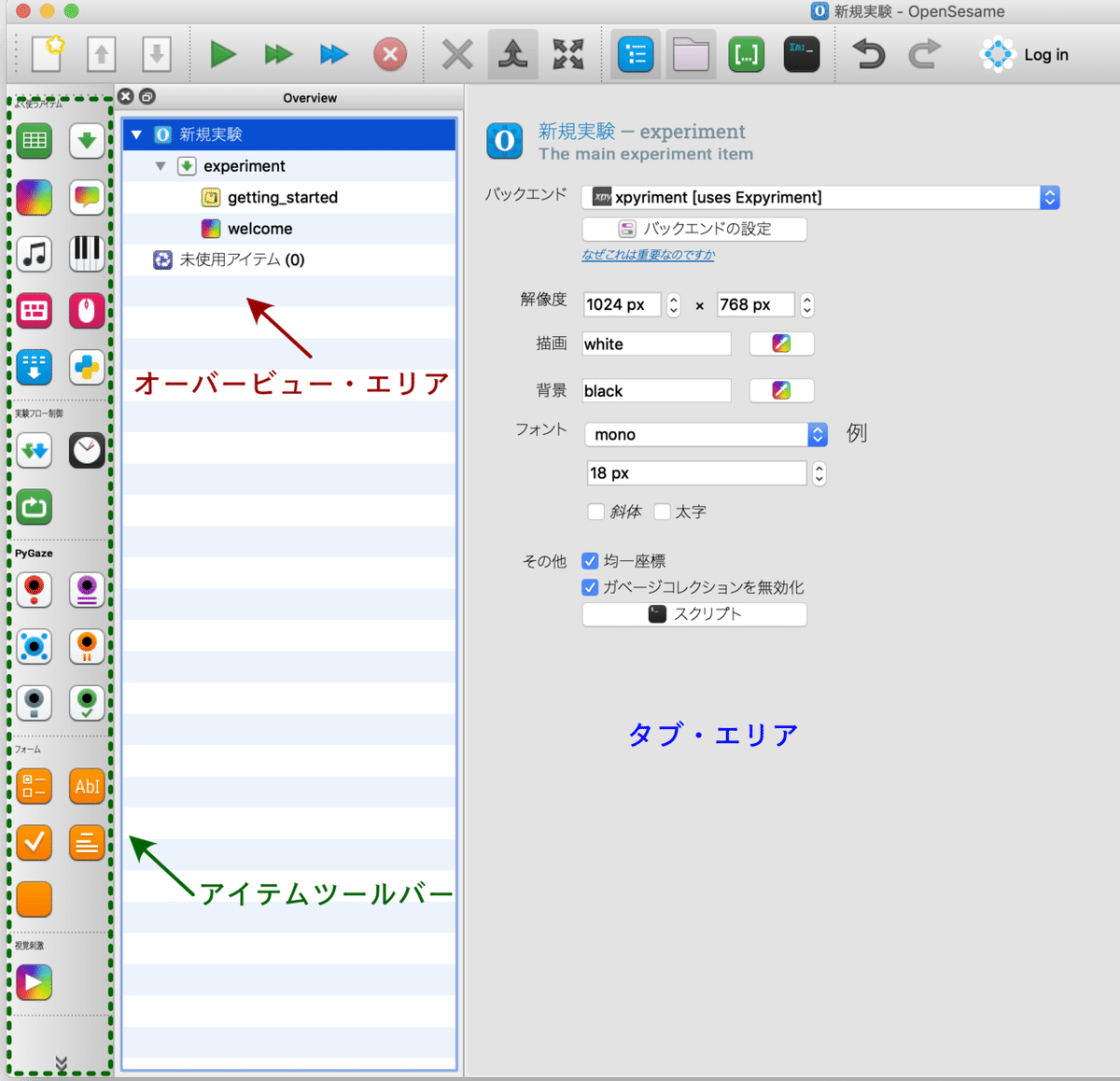The width and height of the screenshot is (1120, 1081).
Task: Select the loop table item icon
Action: (x=35, y=141)
